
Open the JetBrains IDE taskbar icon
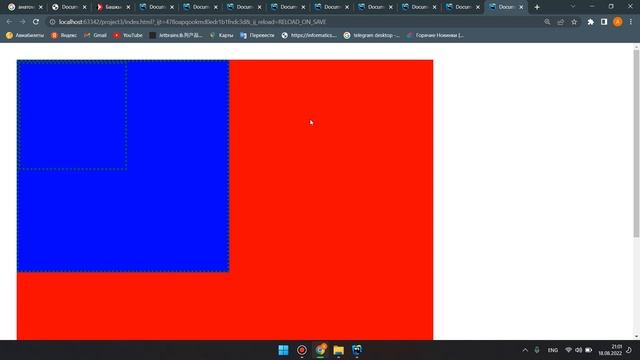pyautogui.click(x=357, y=350)
